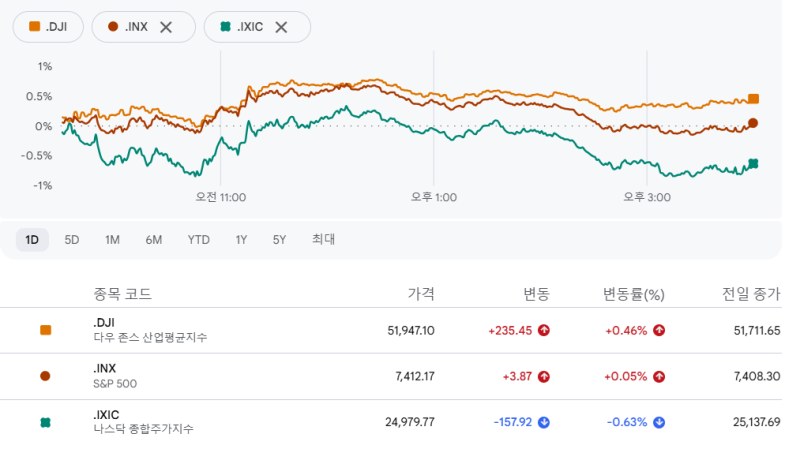Click the .DJI line endpoint marker on chart
This screenshot has width=800, height=449.
(x=753, y=99)
